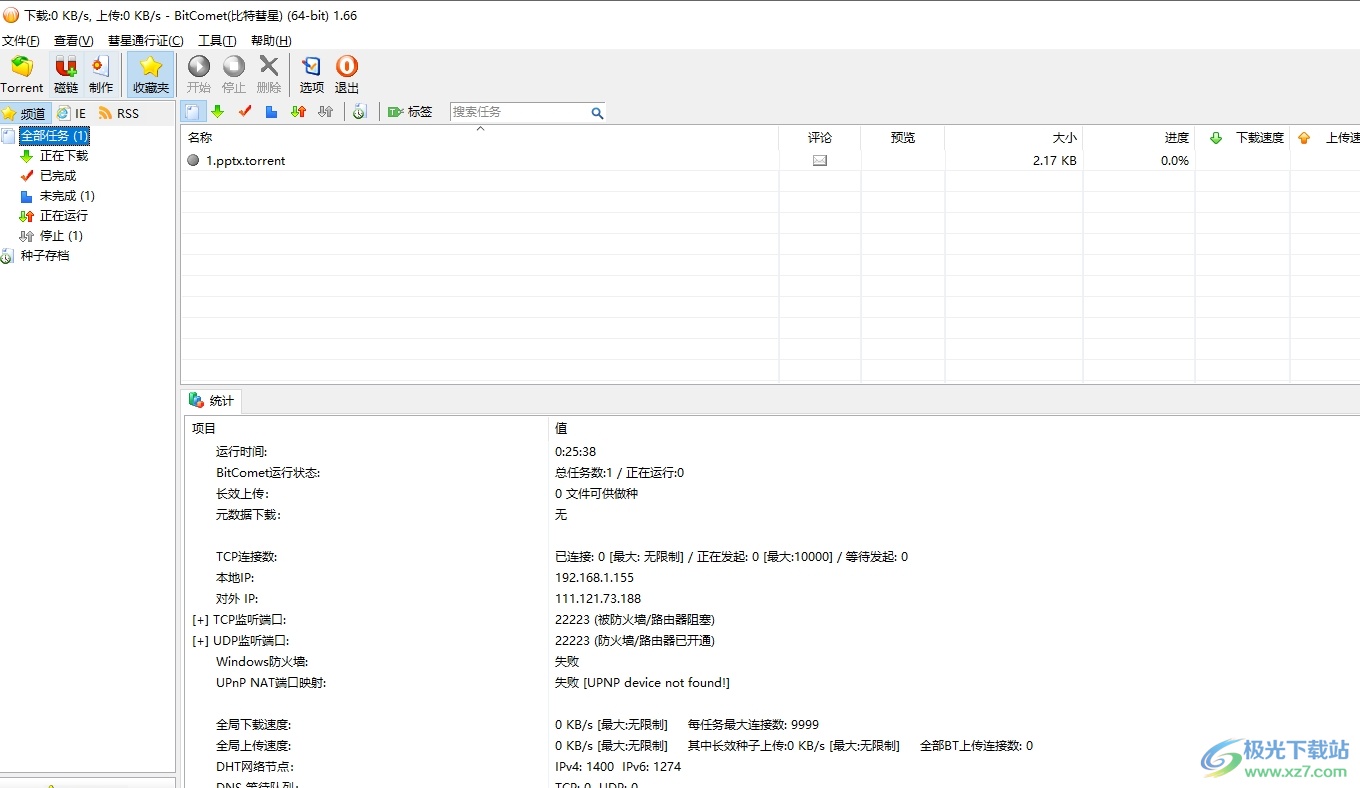1360x788 pixels.
Task: Open a Torrent file from the toolbar
Action: click(22, 75)
